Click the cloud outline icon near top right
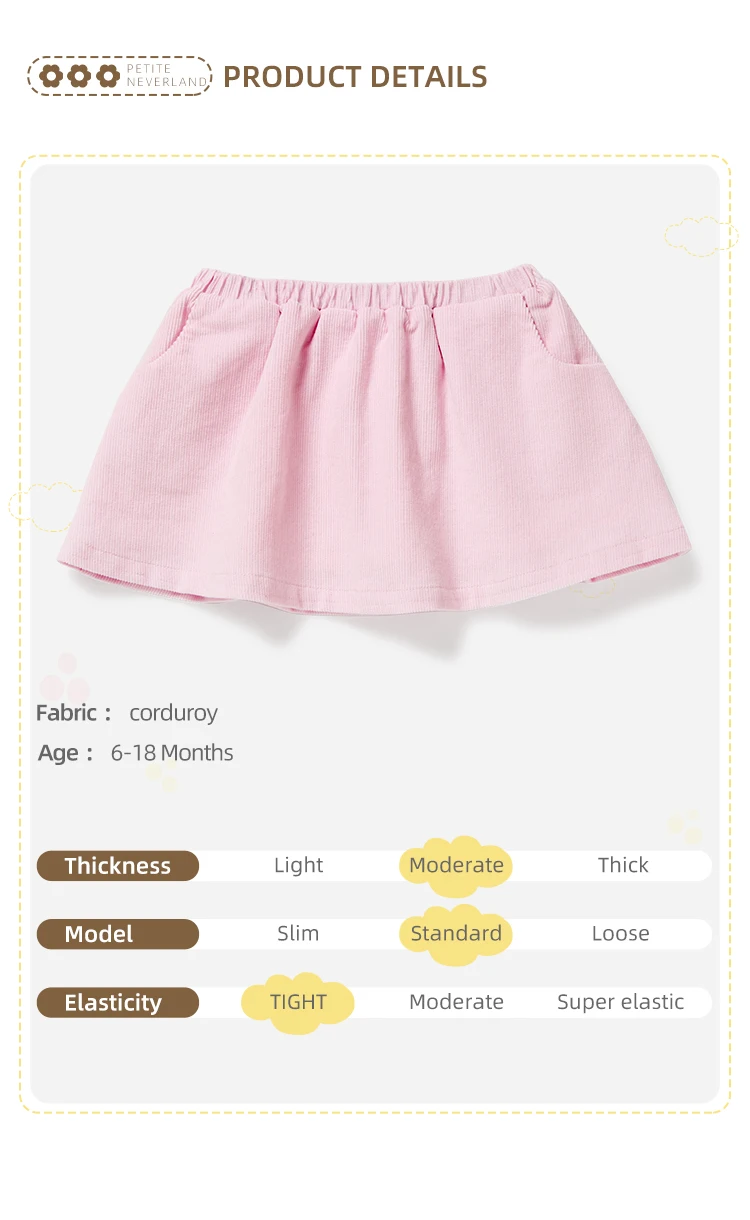Image resolution: width=750 pixels, height=1220 pixels. [x=701, y=235]
